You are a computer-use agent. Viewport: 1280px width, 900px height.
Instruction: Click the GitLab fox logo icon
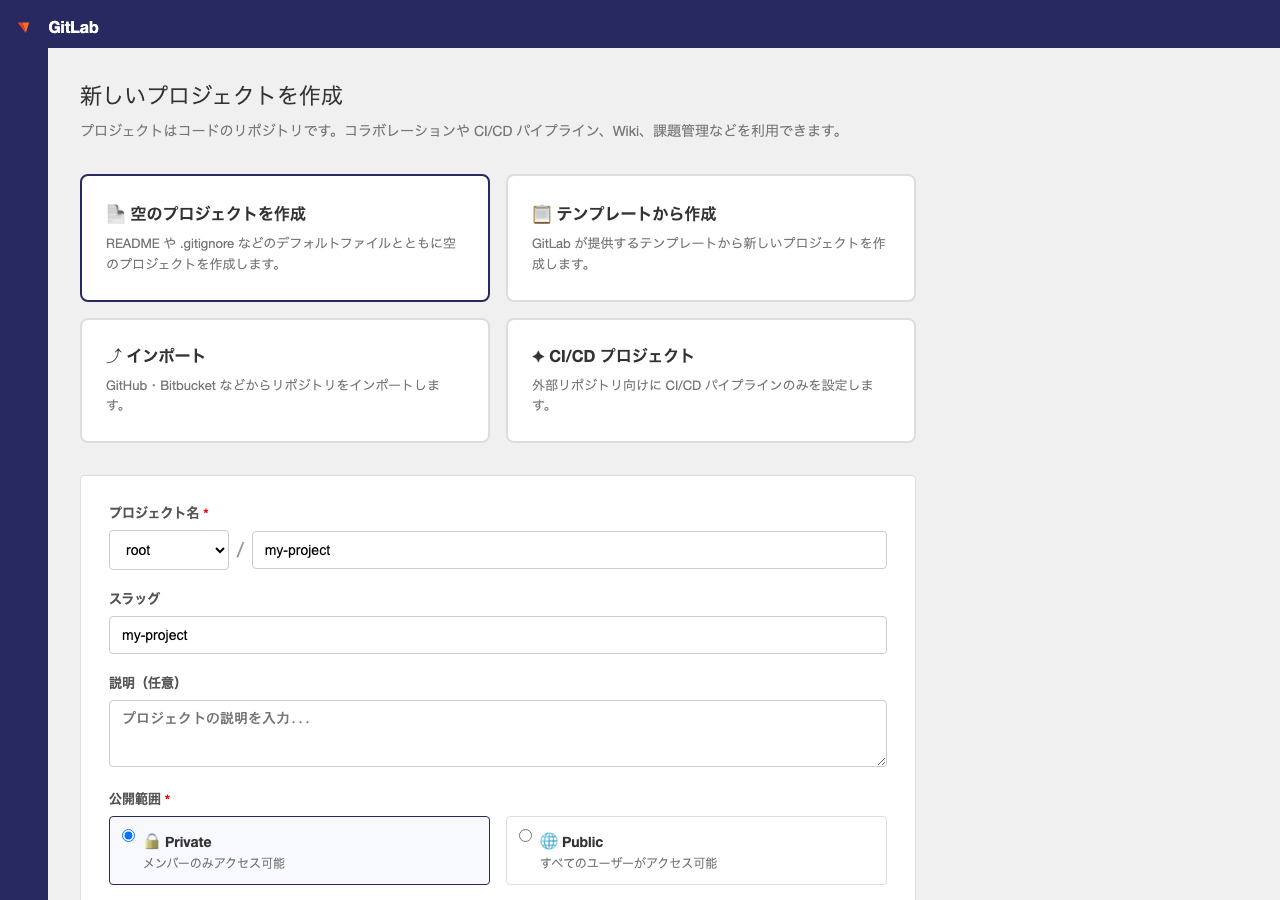coord(24,27)
